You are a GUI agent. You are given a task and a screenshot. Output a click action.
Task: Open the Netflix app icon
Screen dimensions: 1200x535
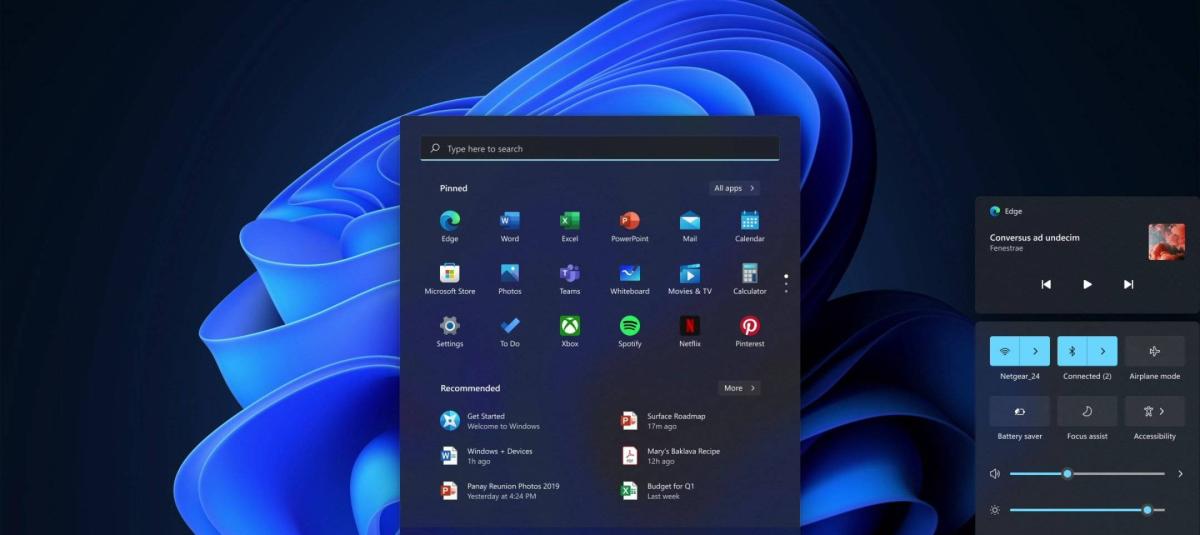click(690, 326)
